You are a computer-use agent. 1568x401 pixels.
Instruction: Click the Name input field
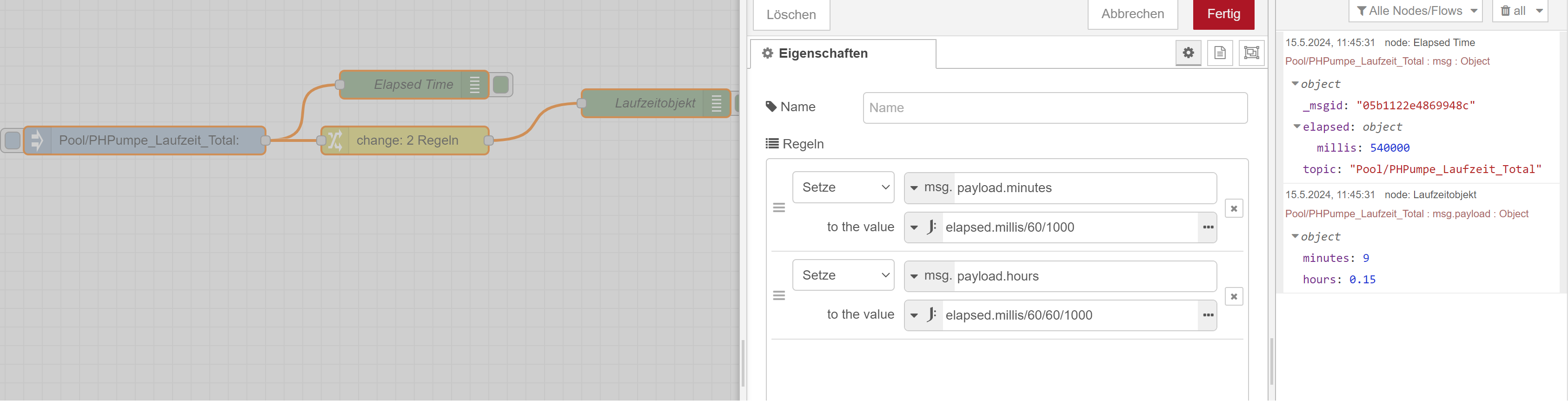[x=1054, y=108]
